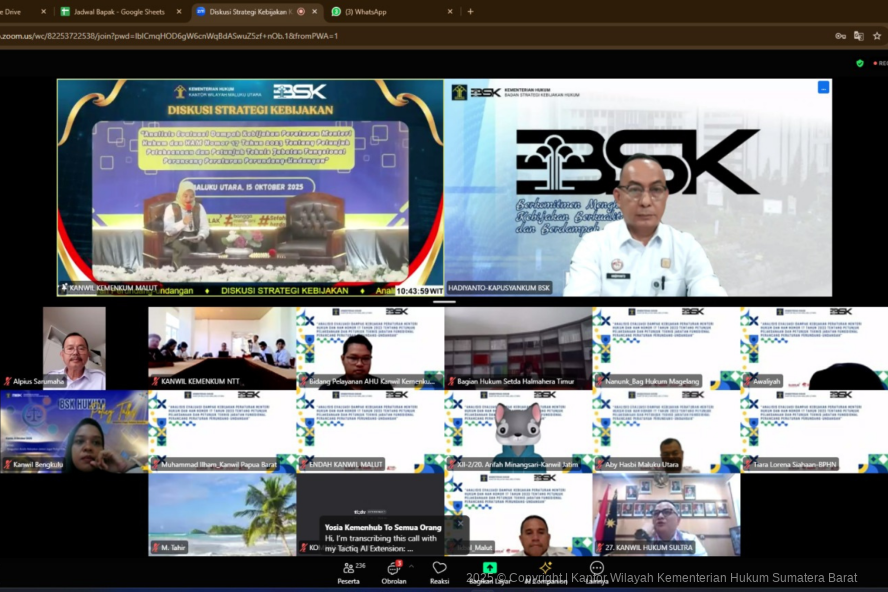Image resolution: width=888 pixels, height=592 pixels.
Task: Open the blue options button on Hadiyanto's video
Action: pos(823,88)
